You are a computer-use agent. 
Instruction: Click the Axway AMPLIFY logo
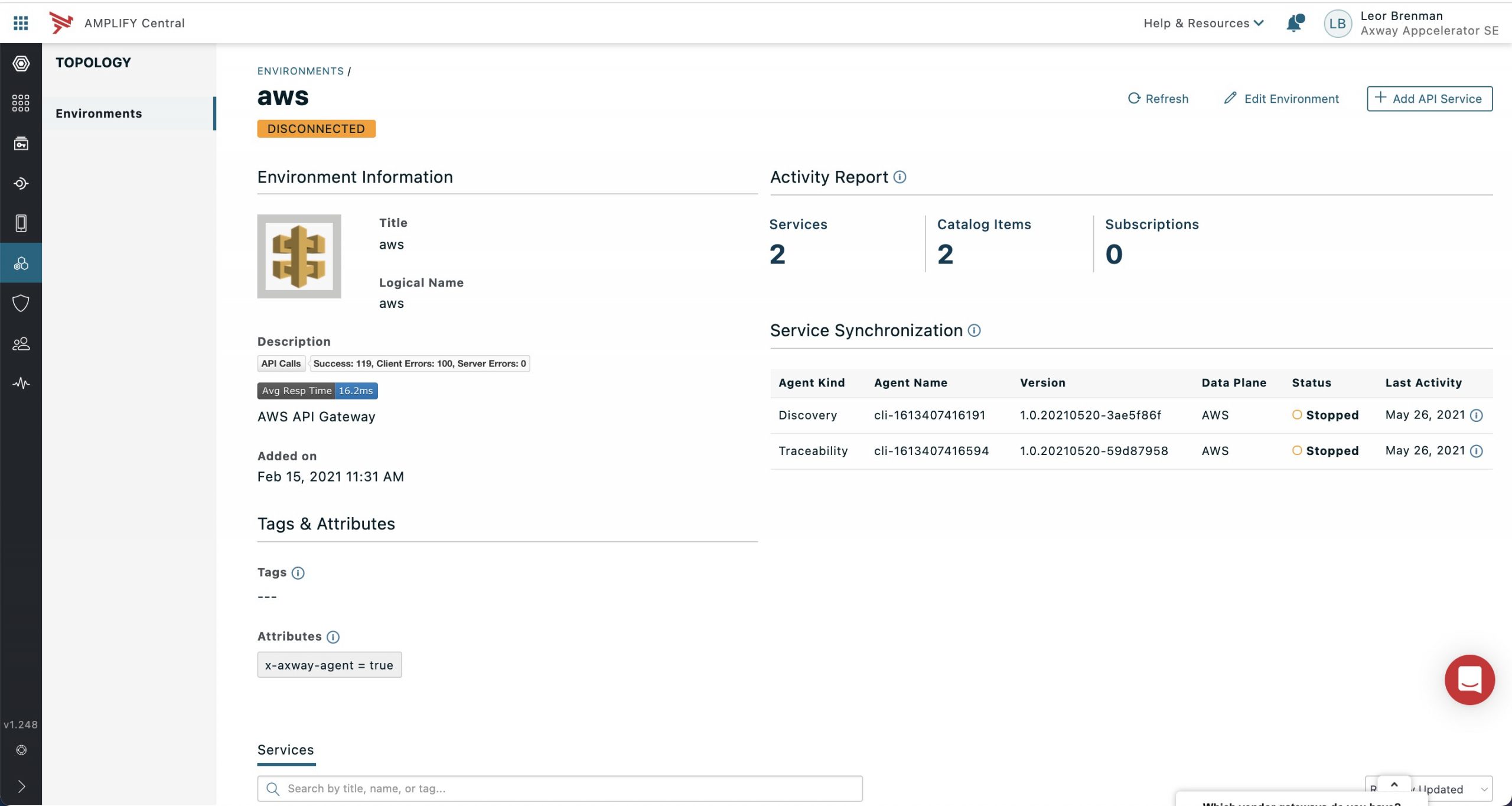(61, 23)
